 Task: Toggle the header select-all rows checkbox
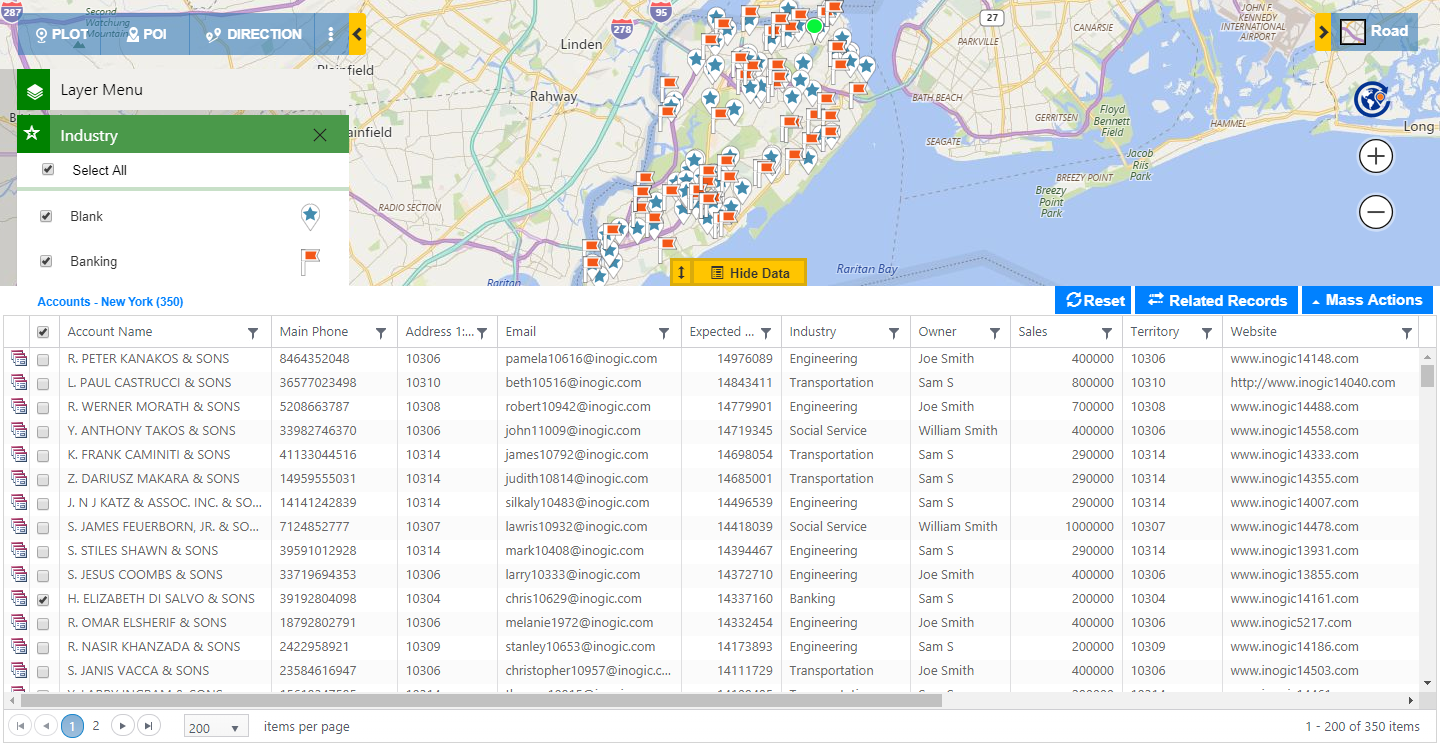[43, 332]
